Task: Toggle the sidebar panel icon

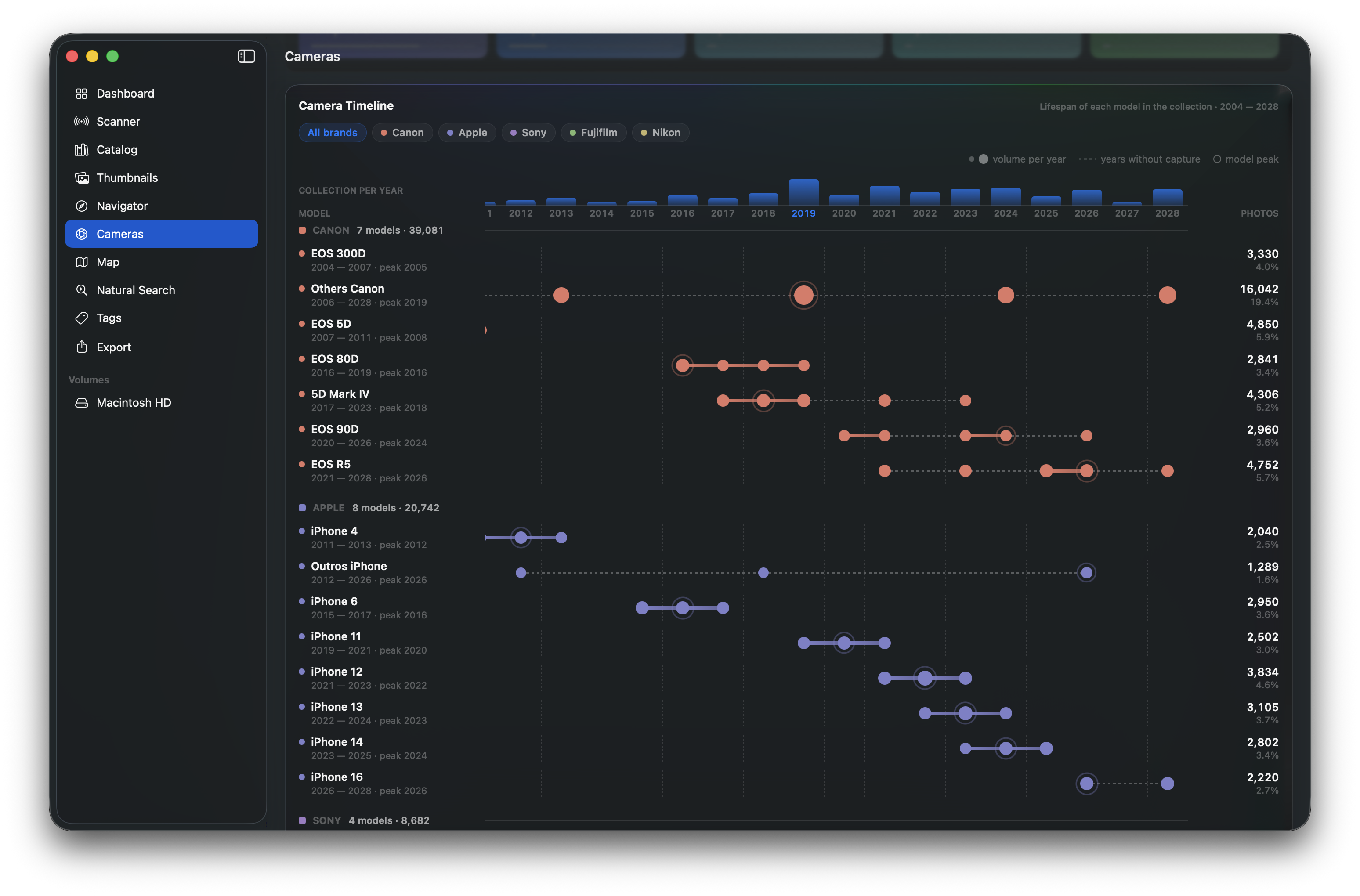Action: 246,56
